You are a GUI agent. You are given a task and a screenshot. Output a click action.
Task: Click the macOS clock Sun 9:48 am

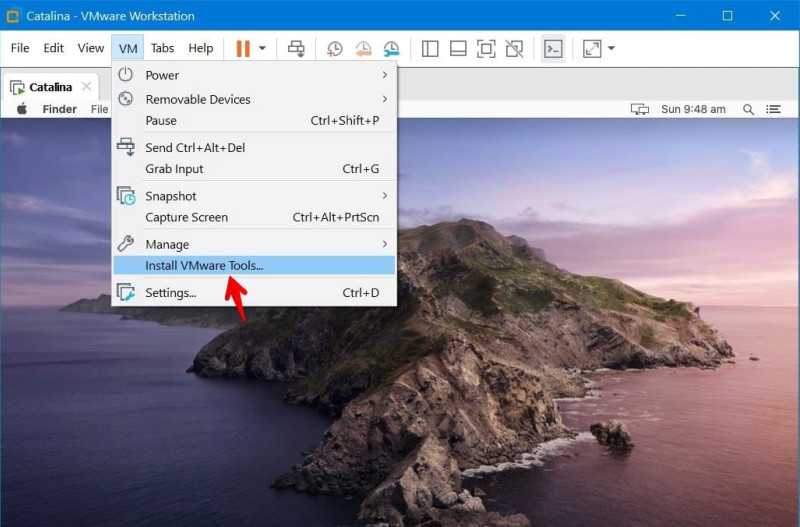pyautogui.click(x=693, y=109)
